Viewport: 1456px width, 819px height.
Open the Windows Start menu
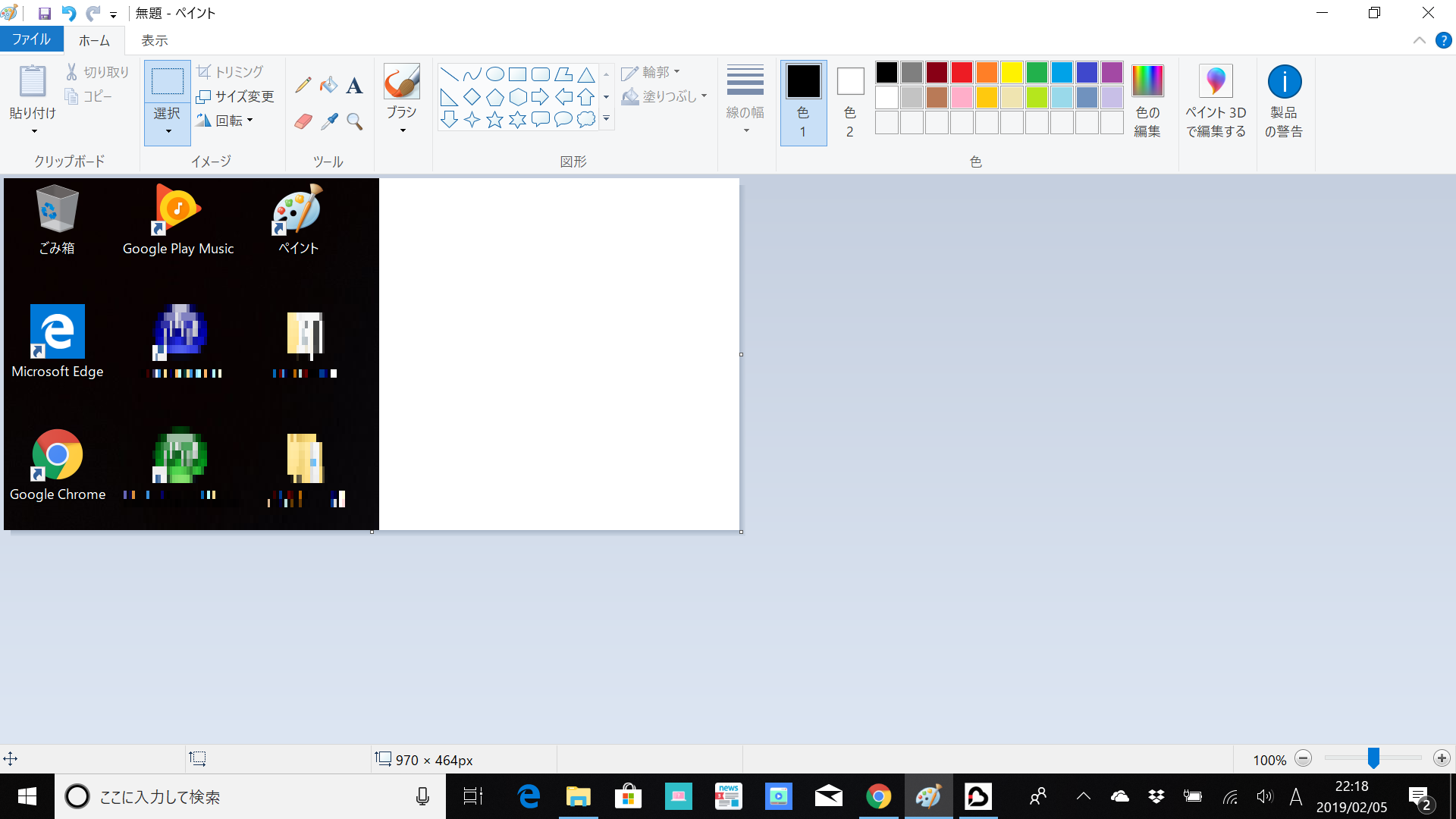point(27,796)
